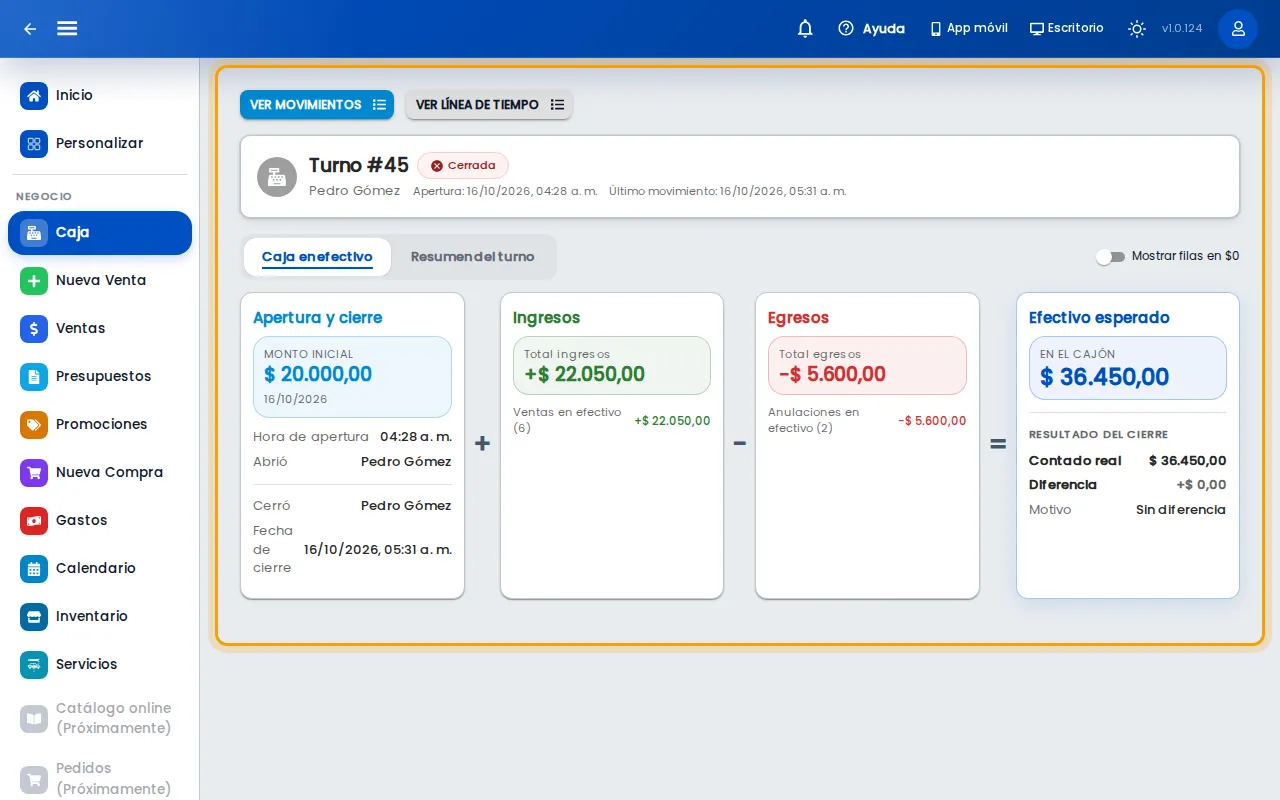Open notifications bell icon
Image resolution: width=1280 pixels, height=800 pixels.
coord(805,29)
